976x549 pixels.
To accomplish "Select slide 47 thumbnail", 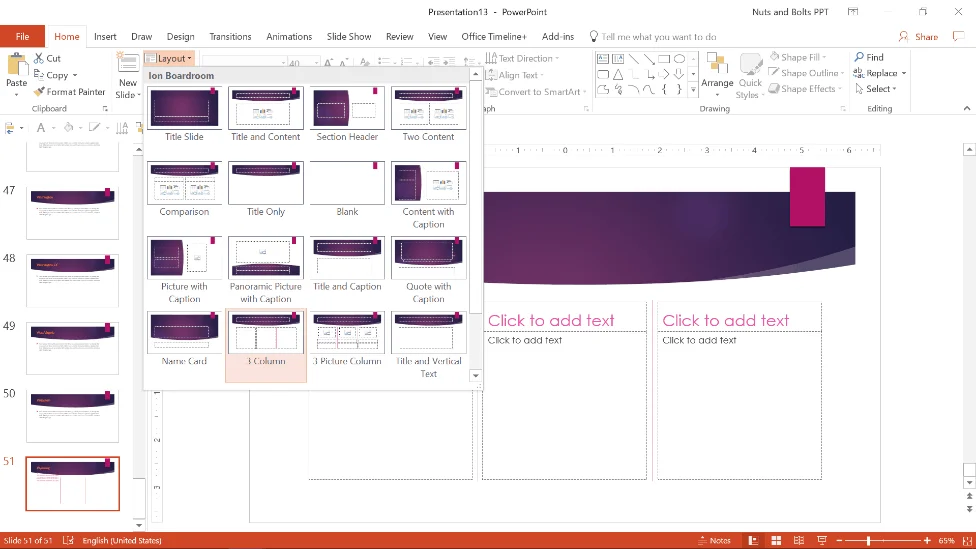I will 72,213.
